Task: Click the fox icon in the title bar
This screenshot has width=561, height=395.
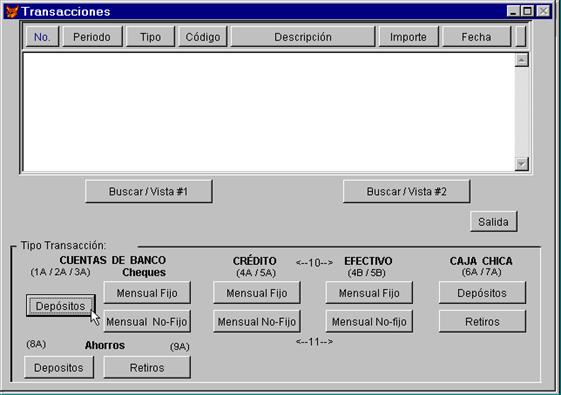Action: click(x=12, y=12)
